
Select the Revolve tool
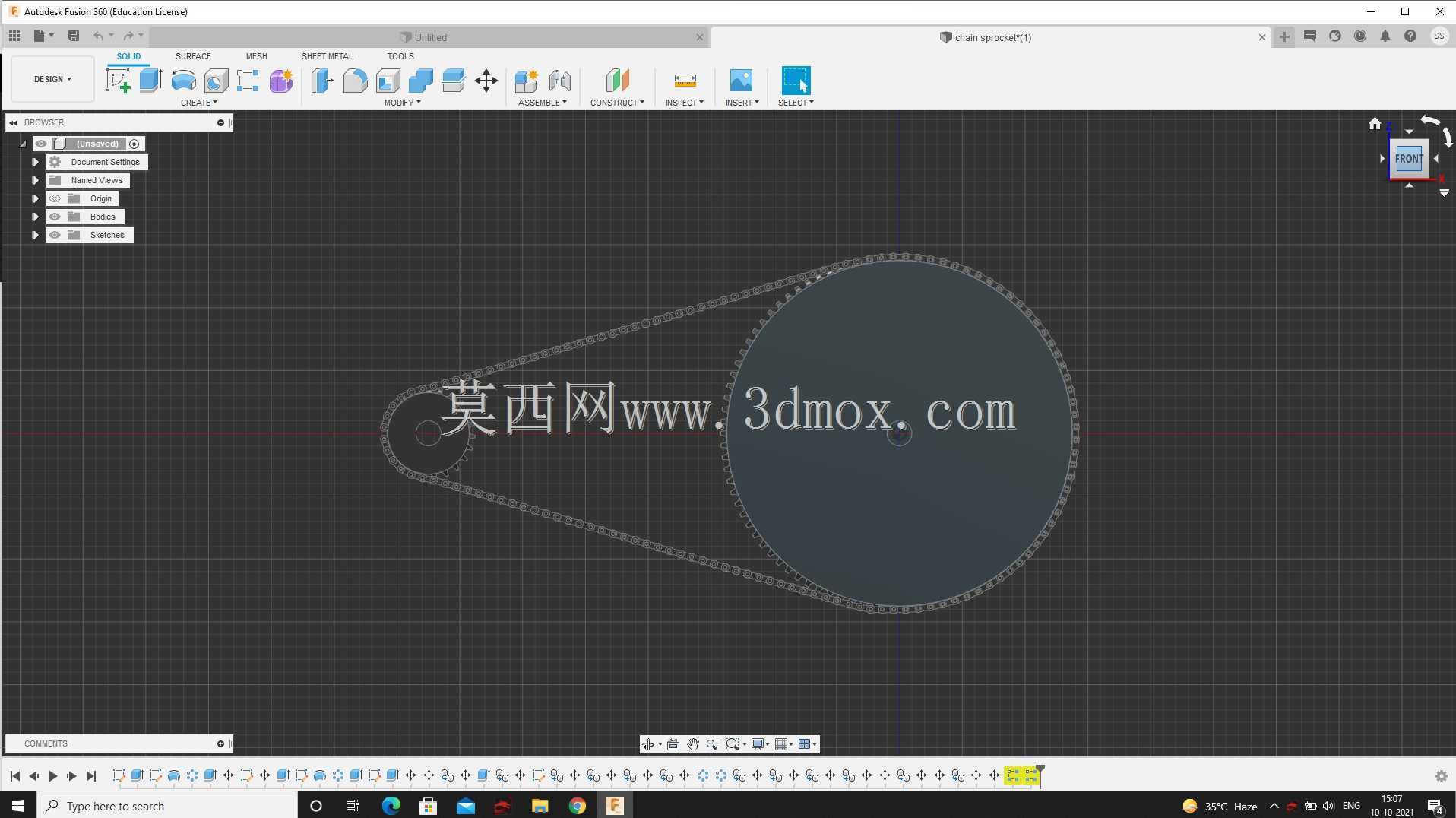(x=183, y=81)
